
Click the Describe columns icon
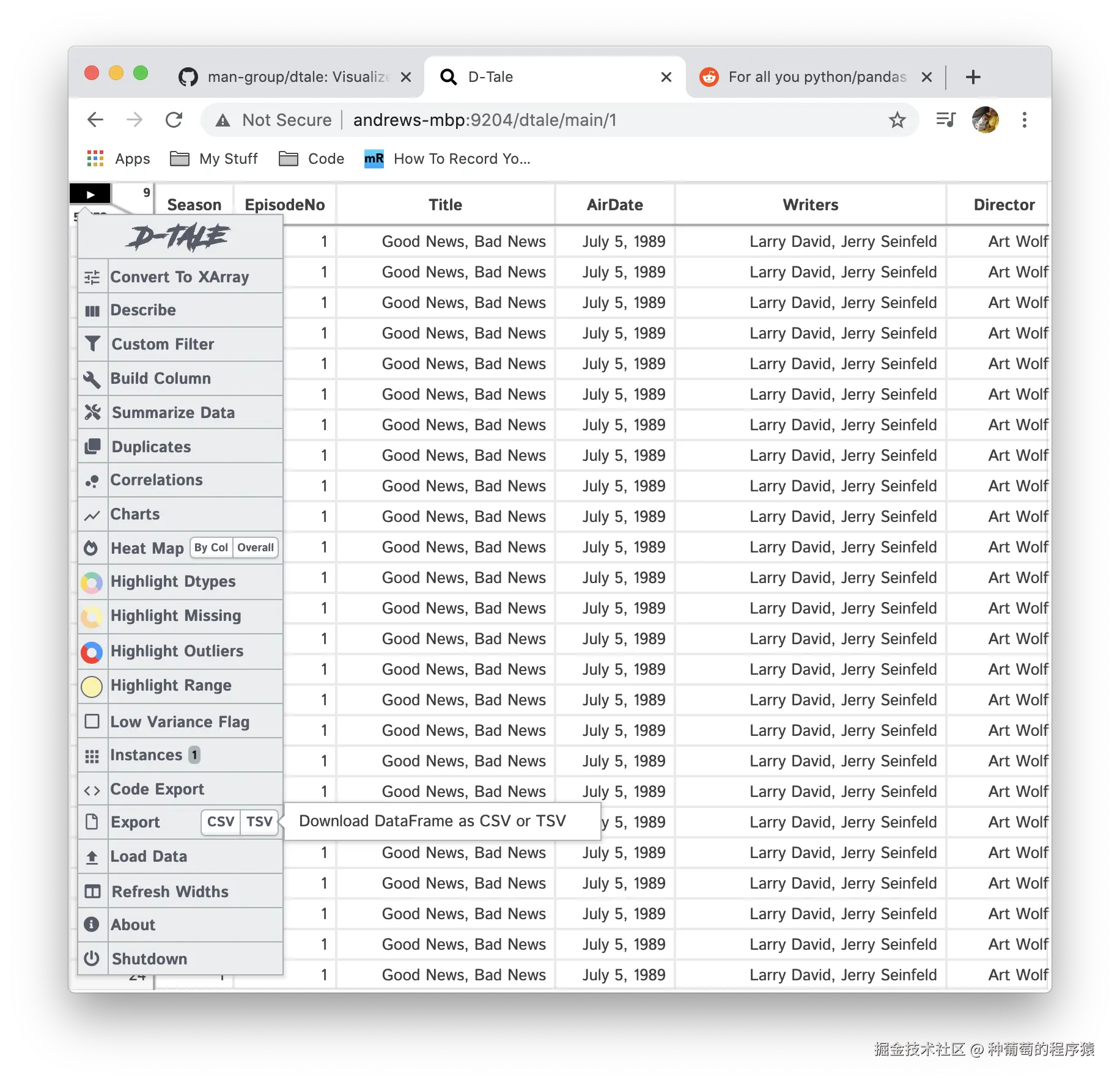tap(92, 311)
